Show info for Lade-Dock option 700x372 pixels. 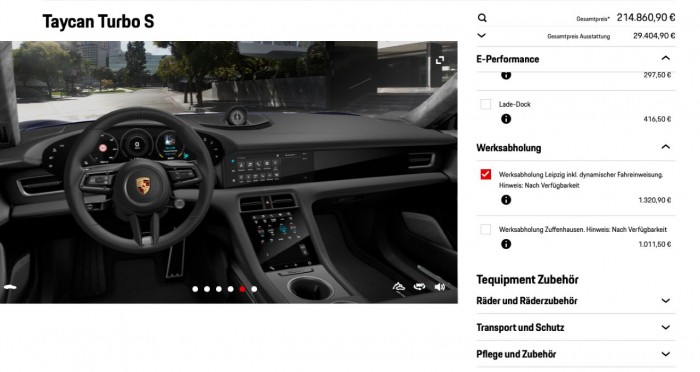[506, 119]
